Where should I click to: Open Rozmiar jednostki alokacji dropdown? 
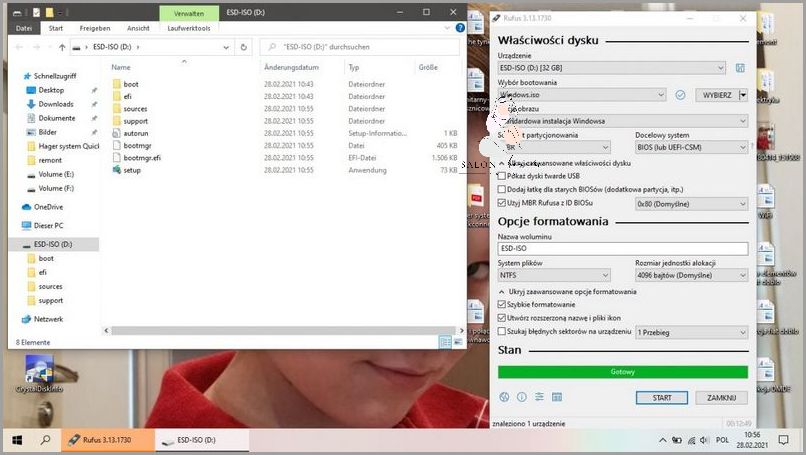tap(691, 275)
